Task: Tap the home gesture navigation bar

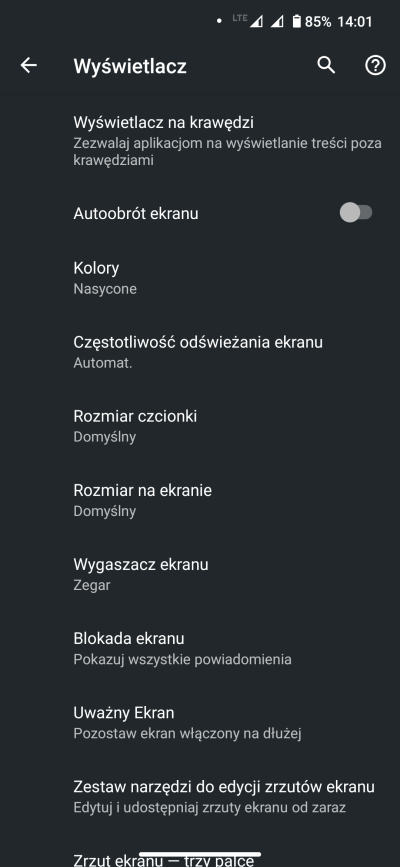Action: point(200,854)
